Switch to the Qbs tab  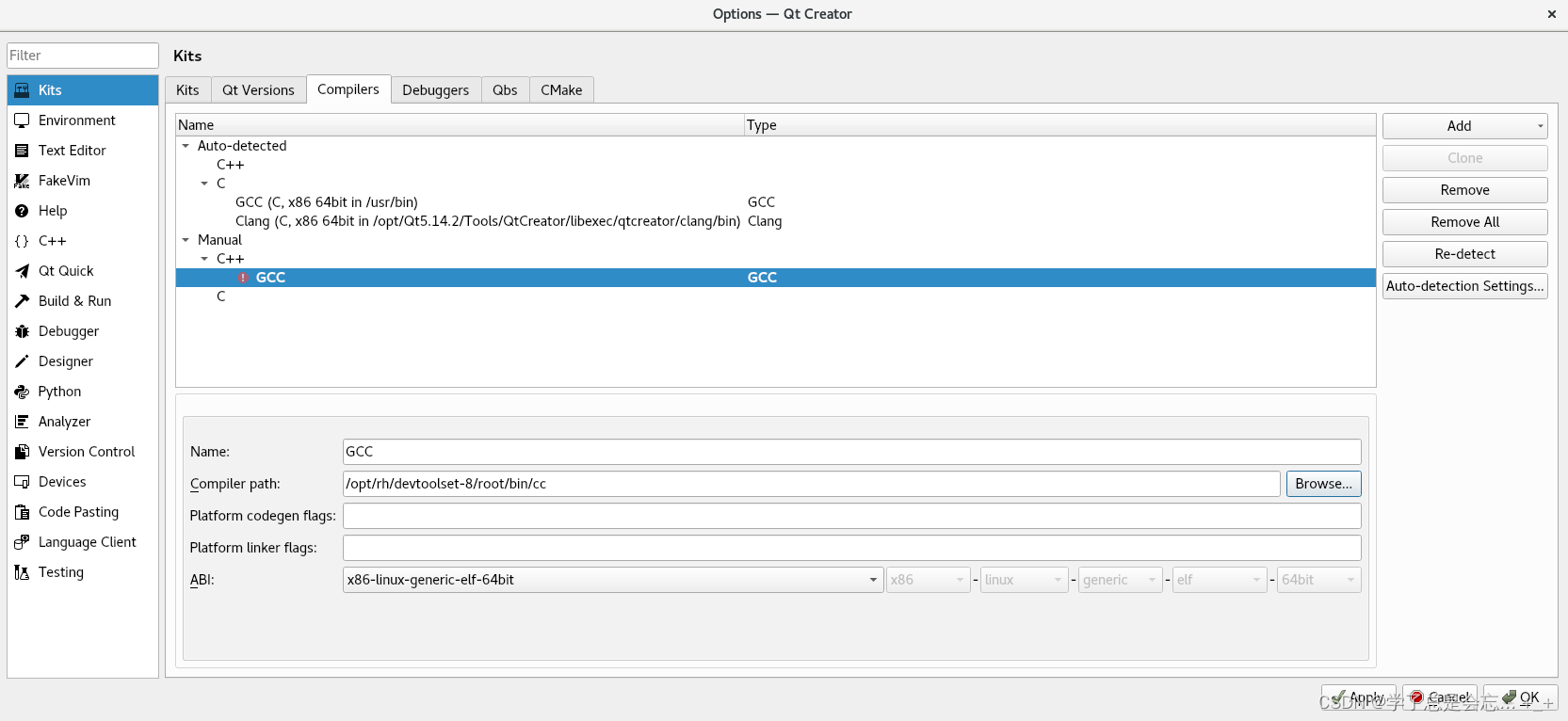click(505, 90)
